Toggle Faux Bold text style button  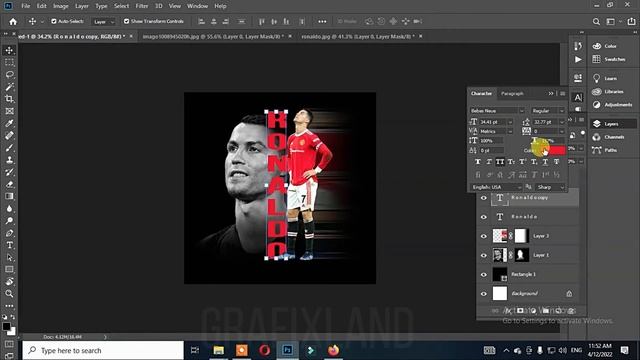tap(478, 162)
